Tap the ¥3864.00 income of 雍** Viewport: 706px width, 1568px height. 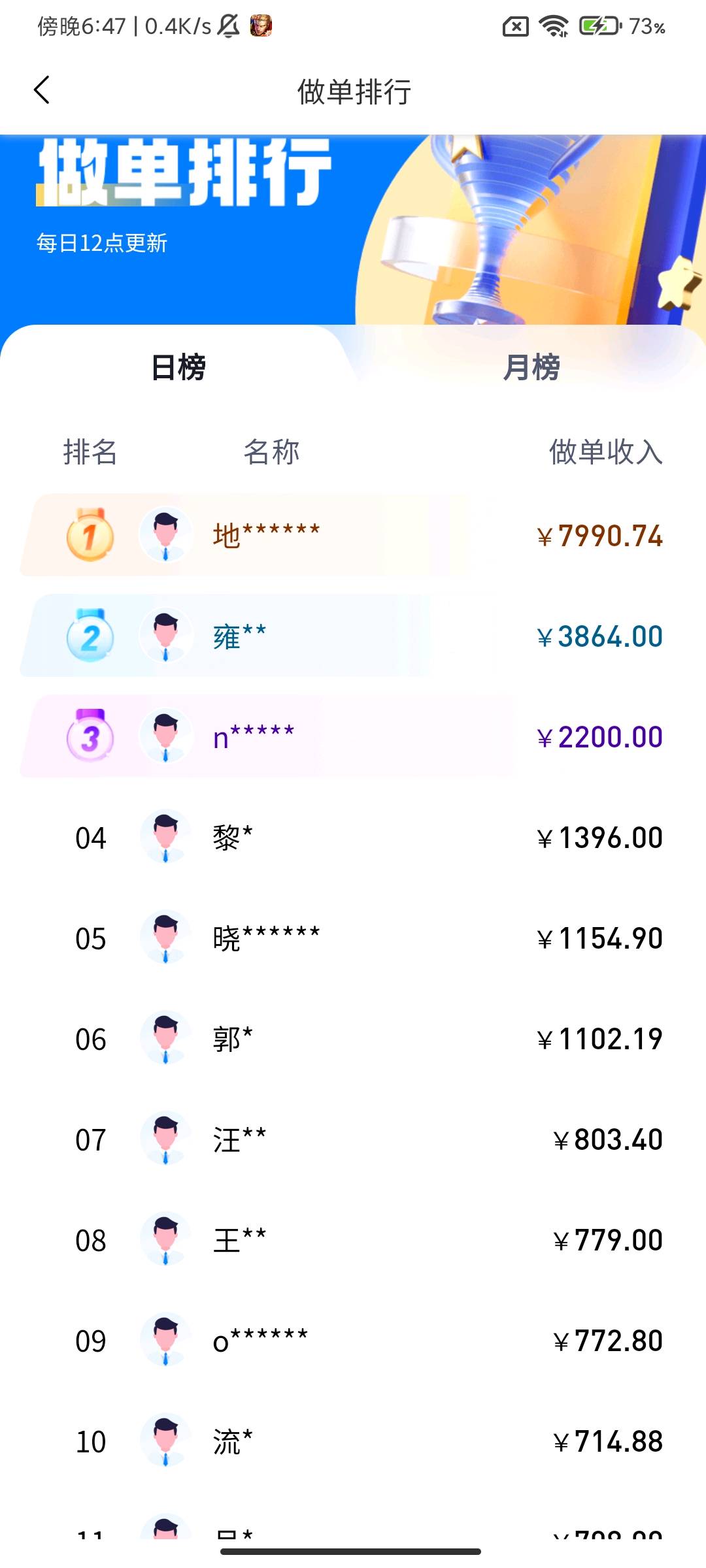pyautogui.click(x=599, y=637)
